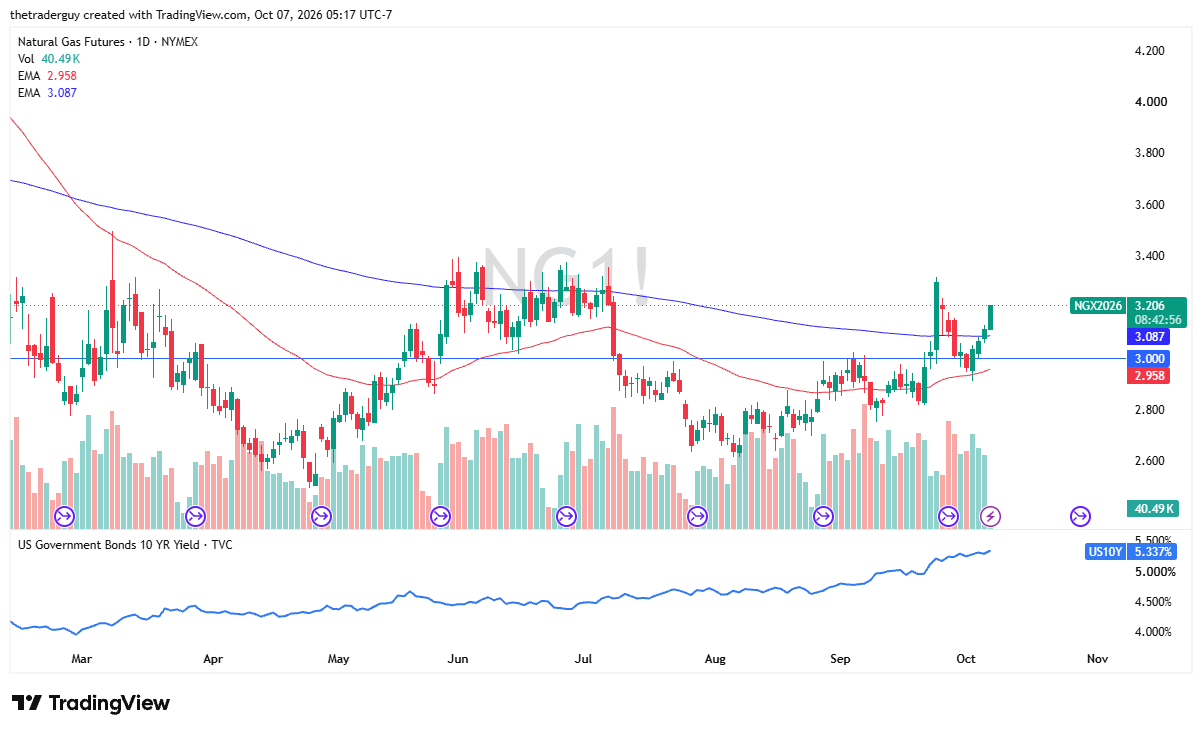Open the contract rollover marker just before Aug
The height and width of the screenshot is (733, 1202).
698,516
